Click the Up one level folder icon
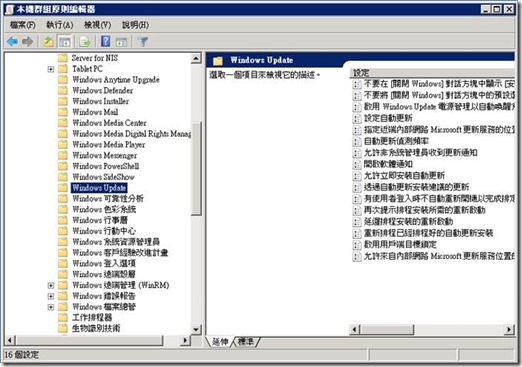The height and width of the screenshot is (367, 522). [49, 42]
